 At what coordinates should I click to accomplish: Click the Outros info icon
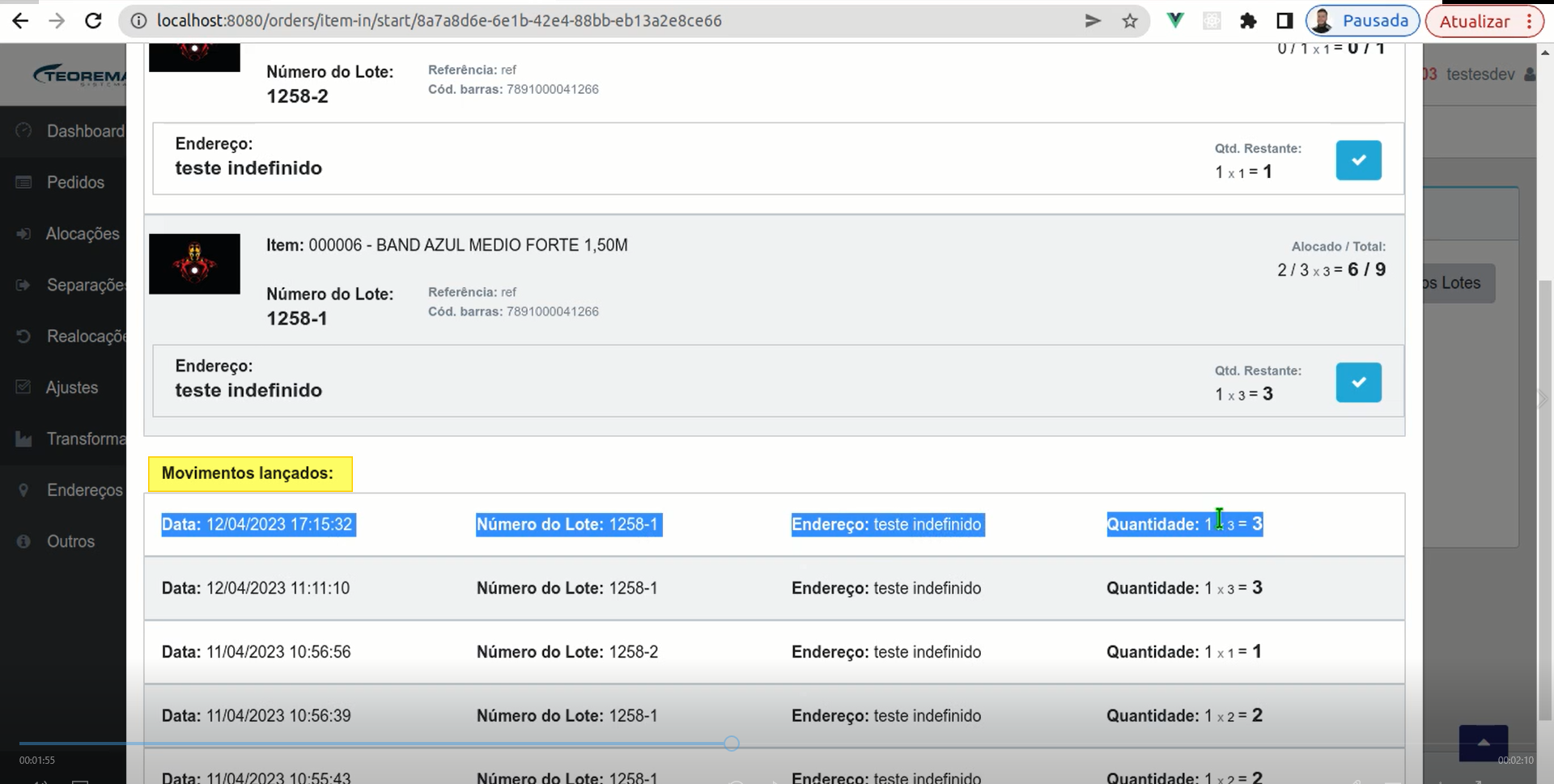(23, 541)
